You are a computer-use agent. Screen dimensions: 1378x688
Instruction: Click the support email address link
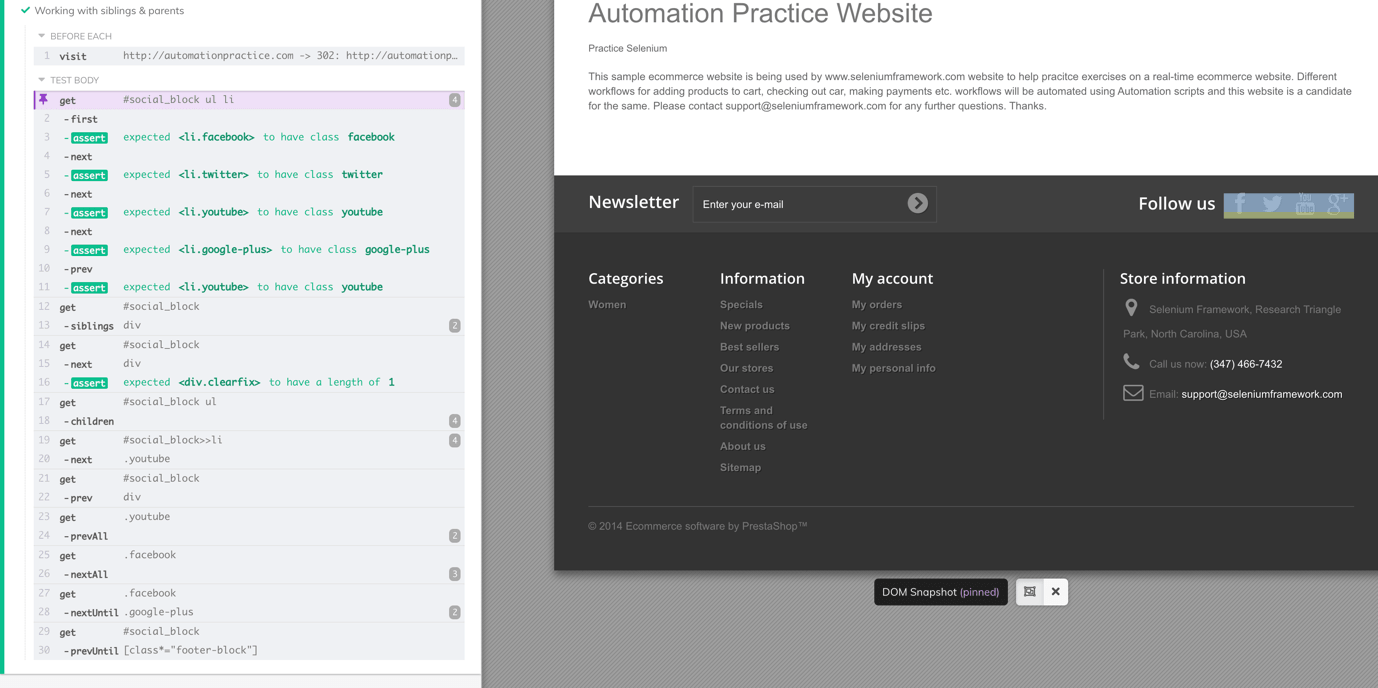click(1261, 394)
